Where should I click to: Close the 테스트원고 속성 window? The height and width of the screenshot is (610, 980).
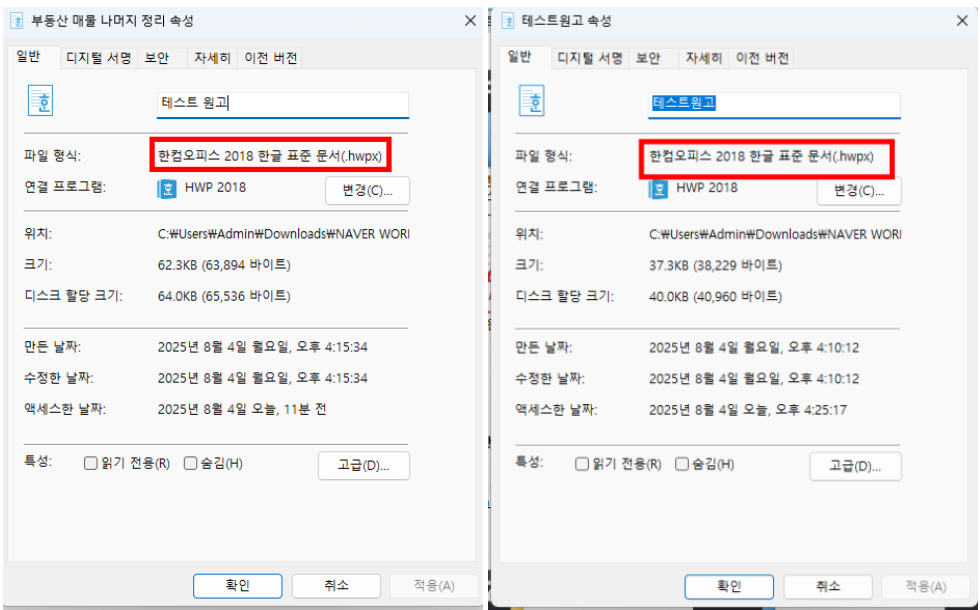[962, 21]
